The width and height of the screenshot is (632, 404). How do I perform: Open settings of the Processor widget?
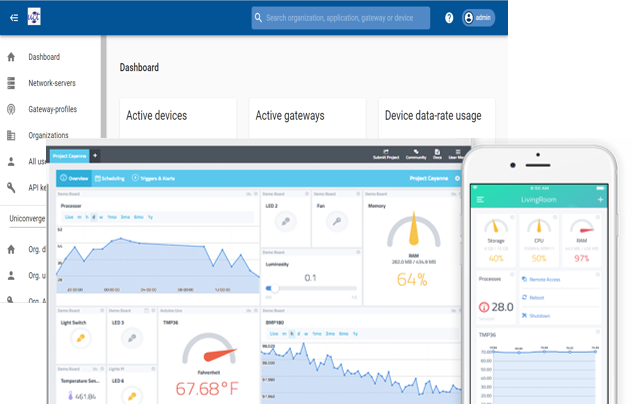(x=256, y=194)
